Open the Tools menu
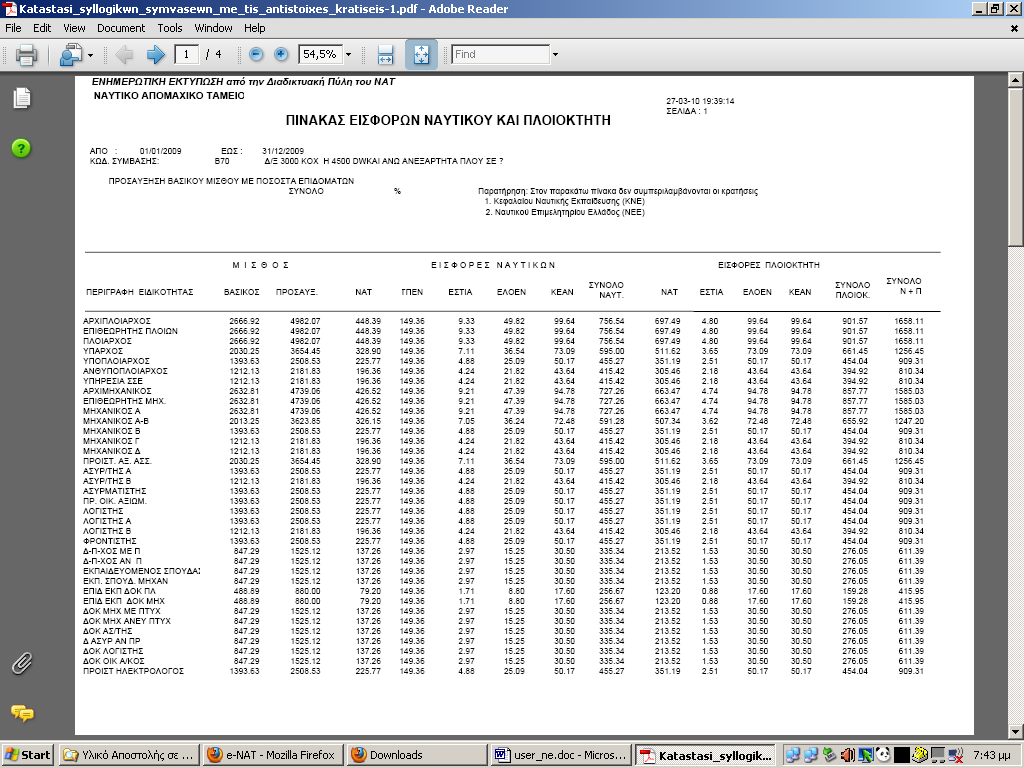Image resolution: width=1024 pixels, height=768 pixels. tap(170, 28)
